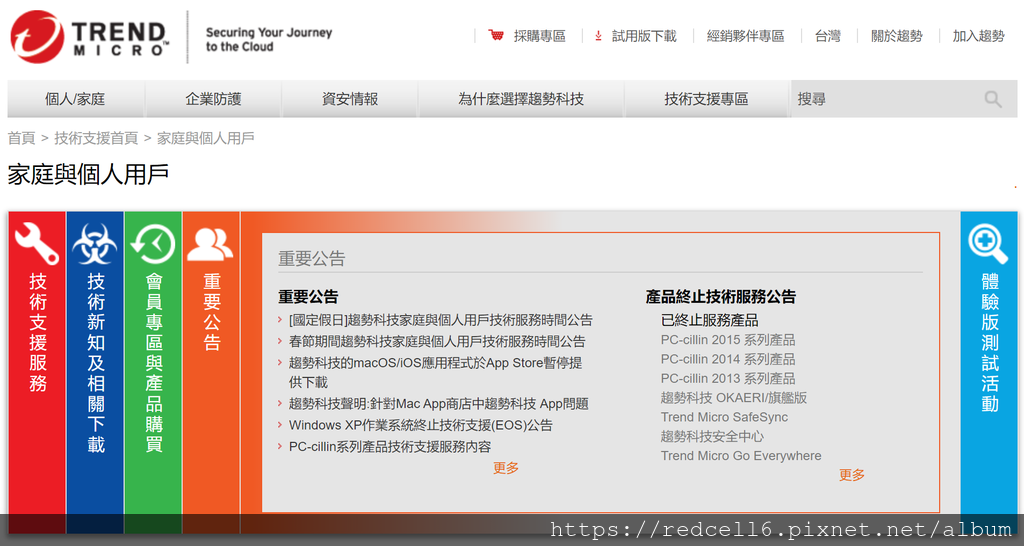Click 家庭與個人用戶 breadcrumb
Viewport: 1024px width, 546px height.
click(x=206, y=138)
